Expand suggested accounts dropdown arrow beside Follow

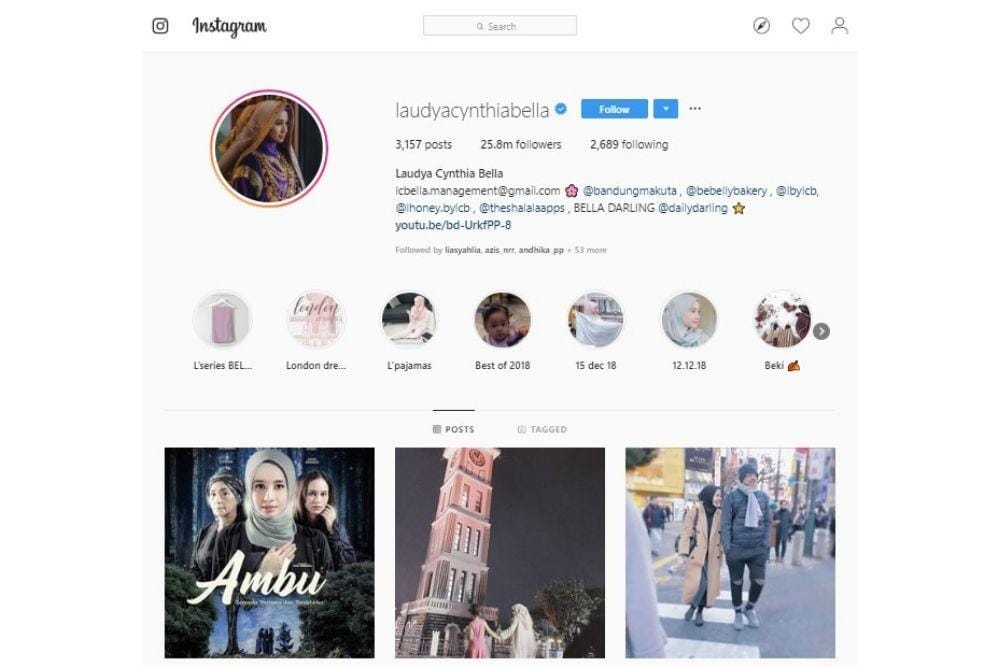[666, 109]
